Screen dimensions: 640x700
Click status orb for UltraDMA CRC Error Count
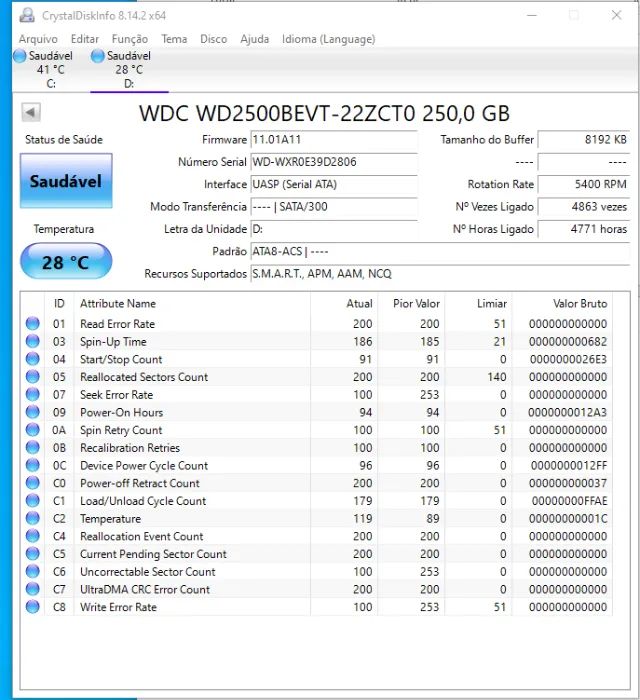(x=33, y=589)
